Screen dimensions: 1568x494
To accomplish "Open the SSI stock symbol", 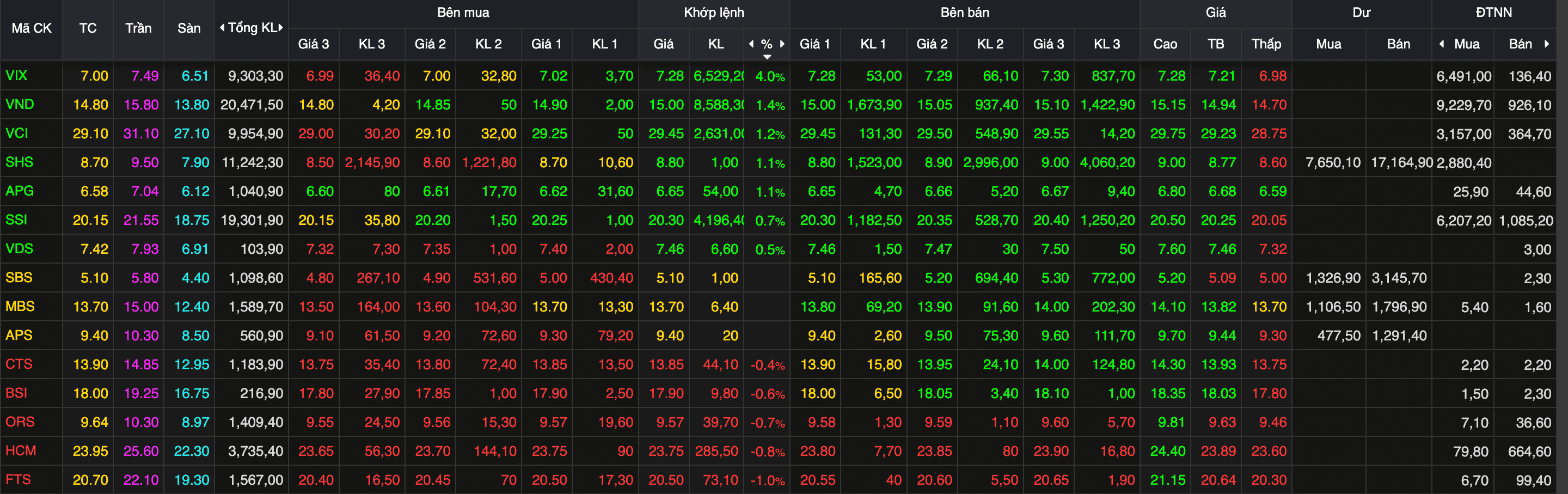I will (x=16, y=219).
